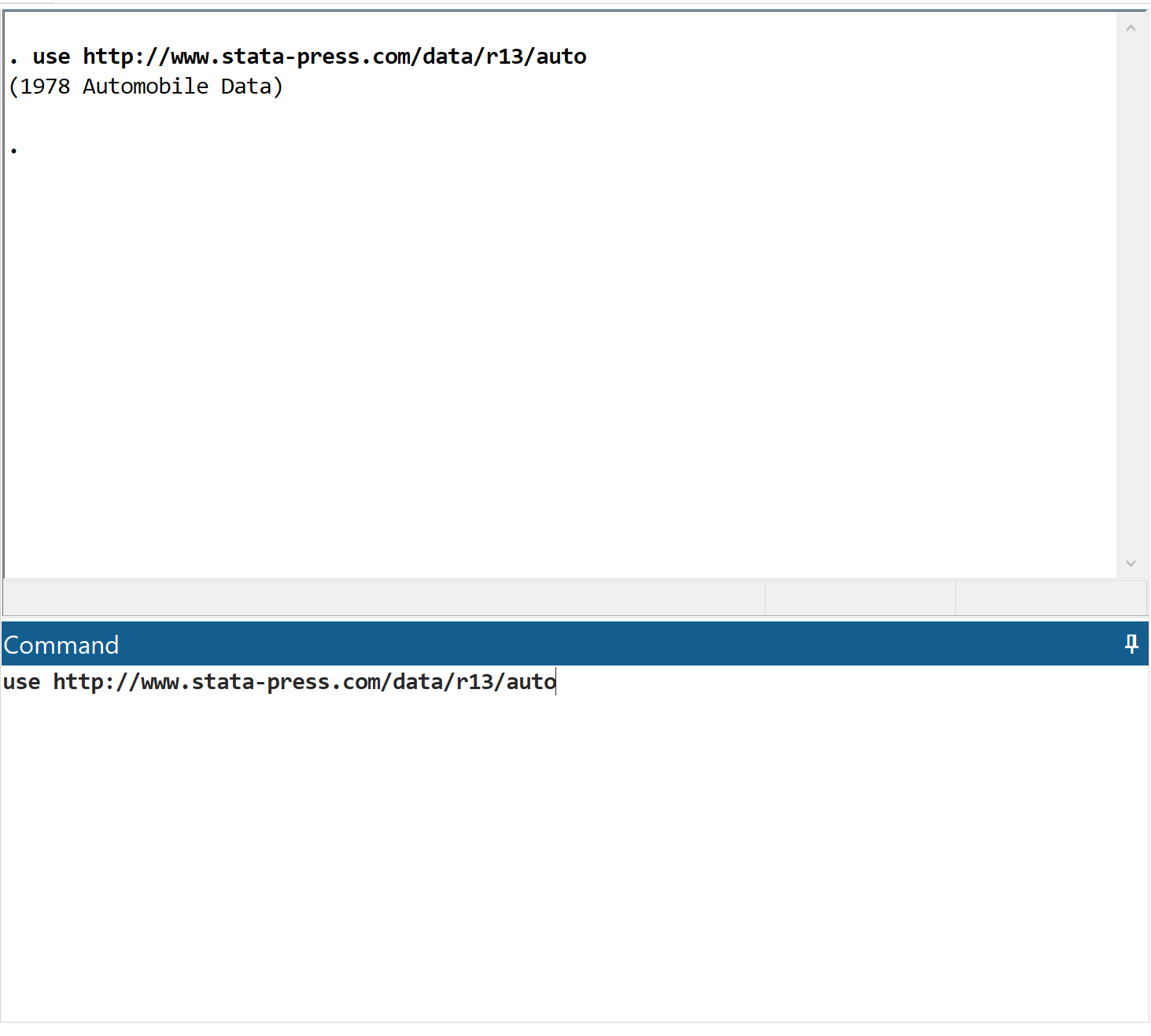This screenshot has width=1151, height=1036.
Task: Click the 'use http://www.stata-press.com/data/r13/auto' results line
Action: coord(310,57)
